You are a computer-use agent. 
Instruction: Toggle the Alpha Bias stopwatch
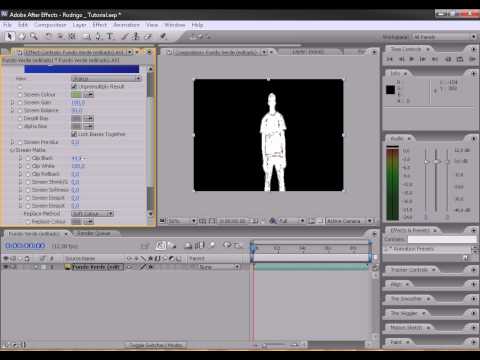(x=20, y=126)
